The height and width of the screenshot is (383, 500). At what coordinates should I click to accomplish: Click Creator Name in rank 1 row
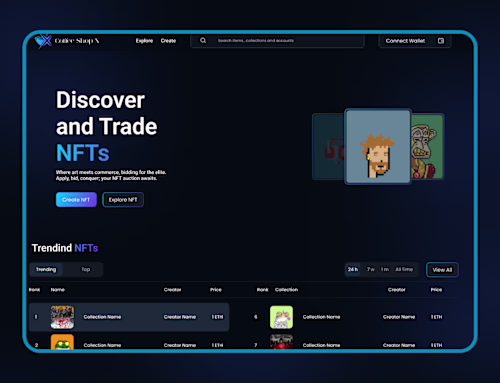[180, 317]
